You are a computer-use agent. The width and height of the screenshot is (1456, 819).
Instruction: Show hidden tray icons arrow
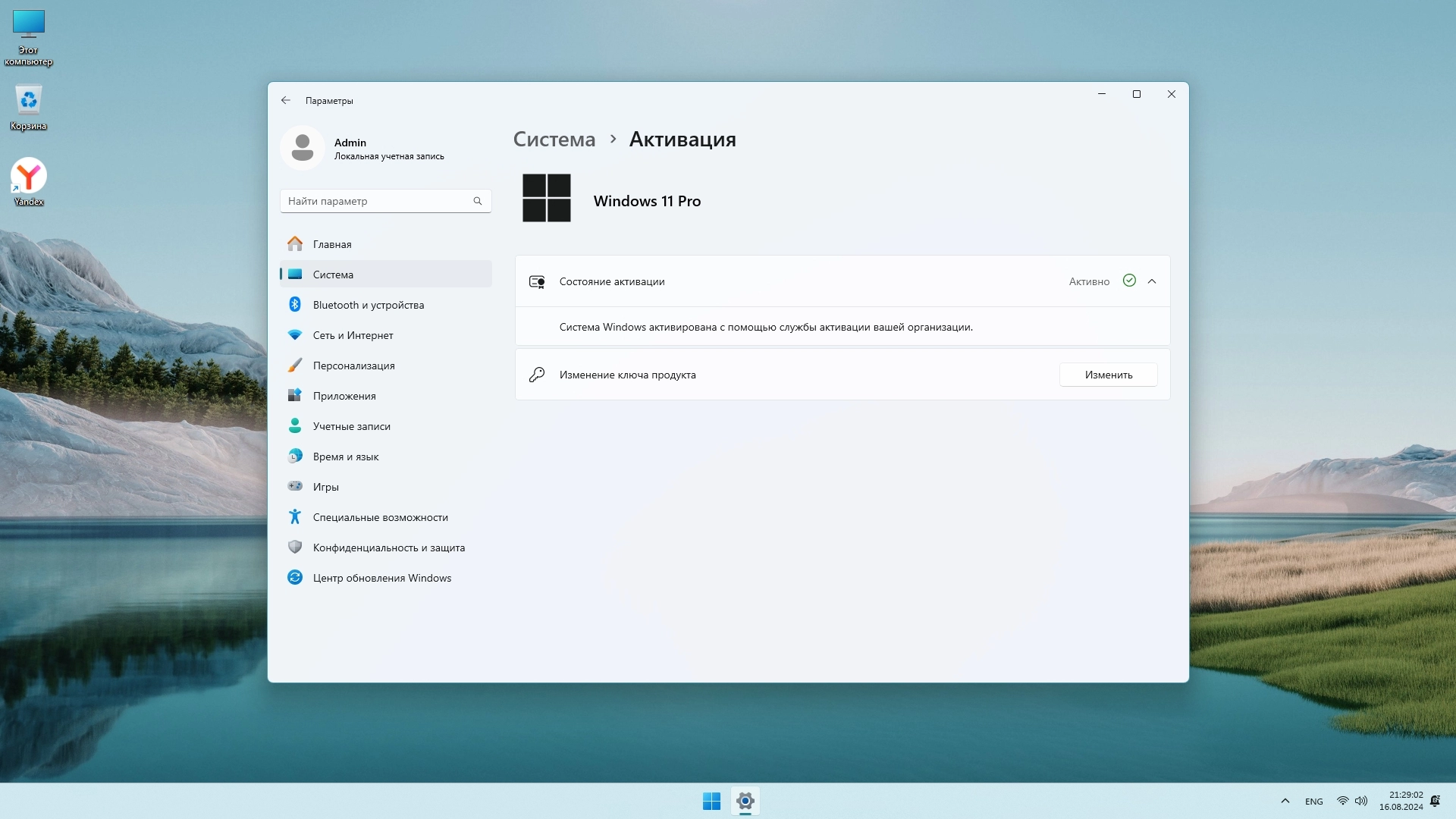click(1285, 802)
